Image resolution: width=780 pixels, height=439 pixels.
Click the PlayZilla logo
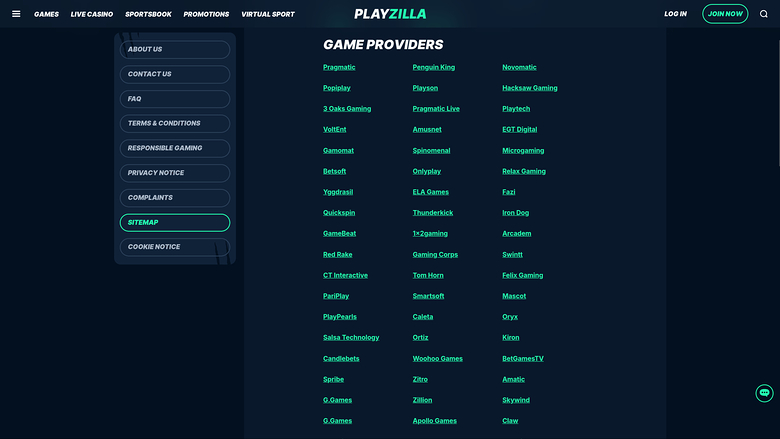click(390, 14)
